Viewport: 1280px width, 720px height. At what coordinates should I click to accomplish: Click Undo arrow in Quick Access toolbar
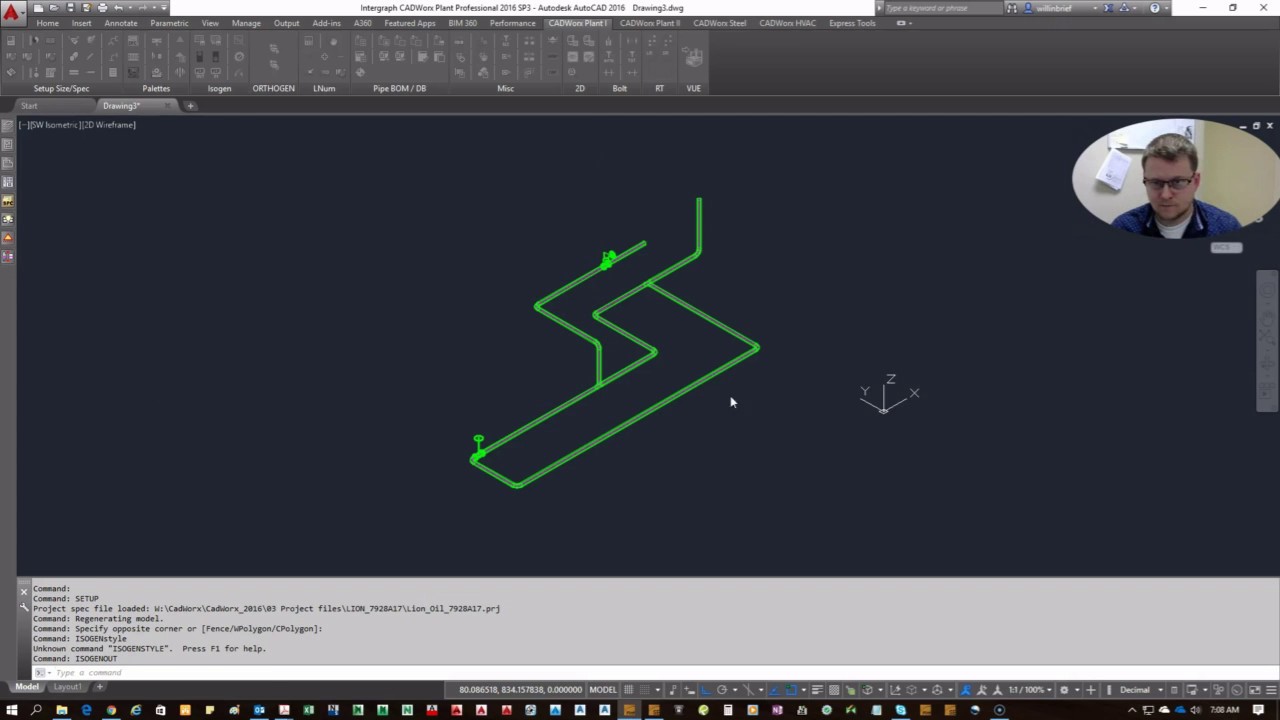click(118, 8)
